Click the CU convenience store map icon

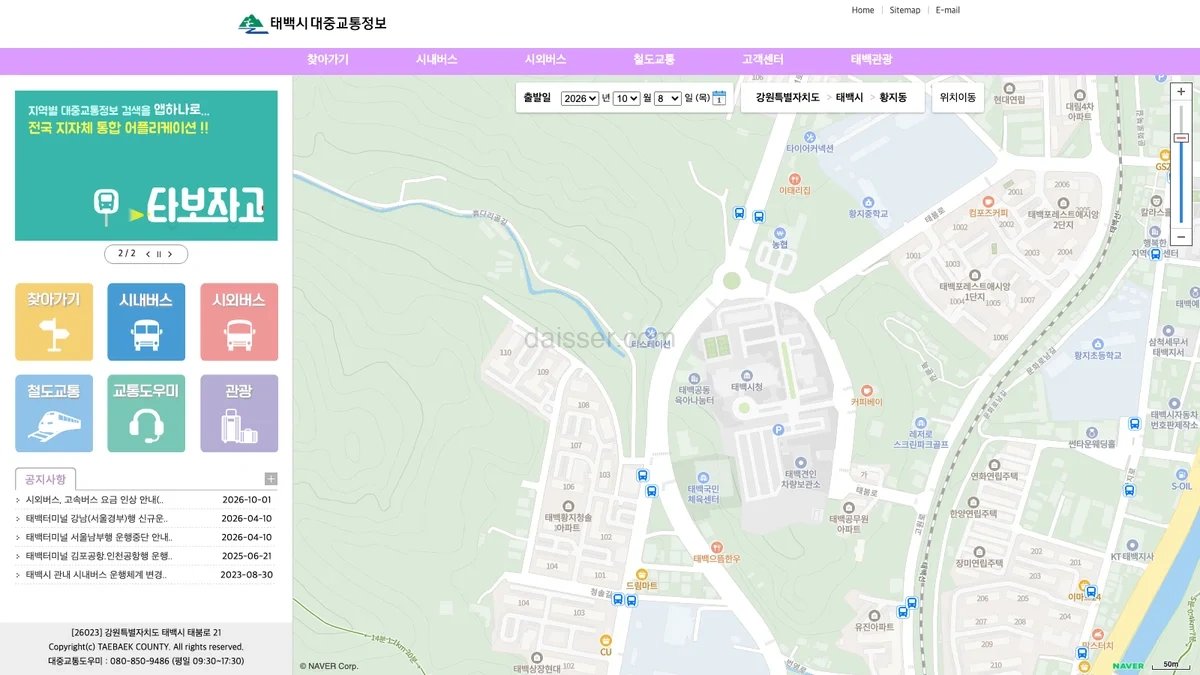605,640
